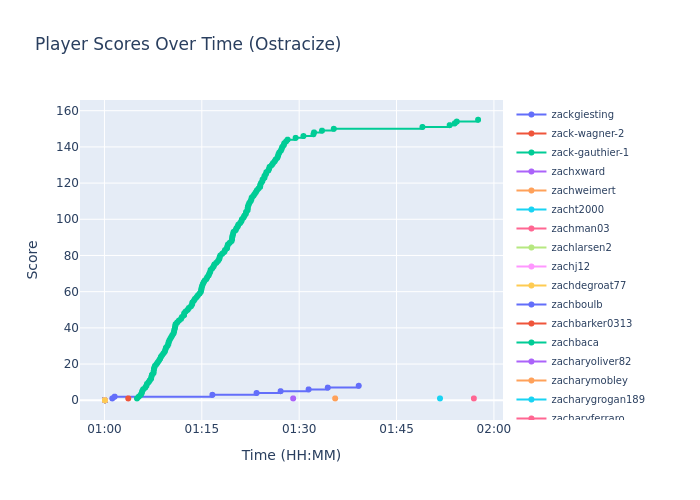Viewport: 700px width, 500px height.
Task: Click the cyan data point near 01:52
Action: [439, 398]
